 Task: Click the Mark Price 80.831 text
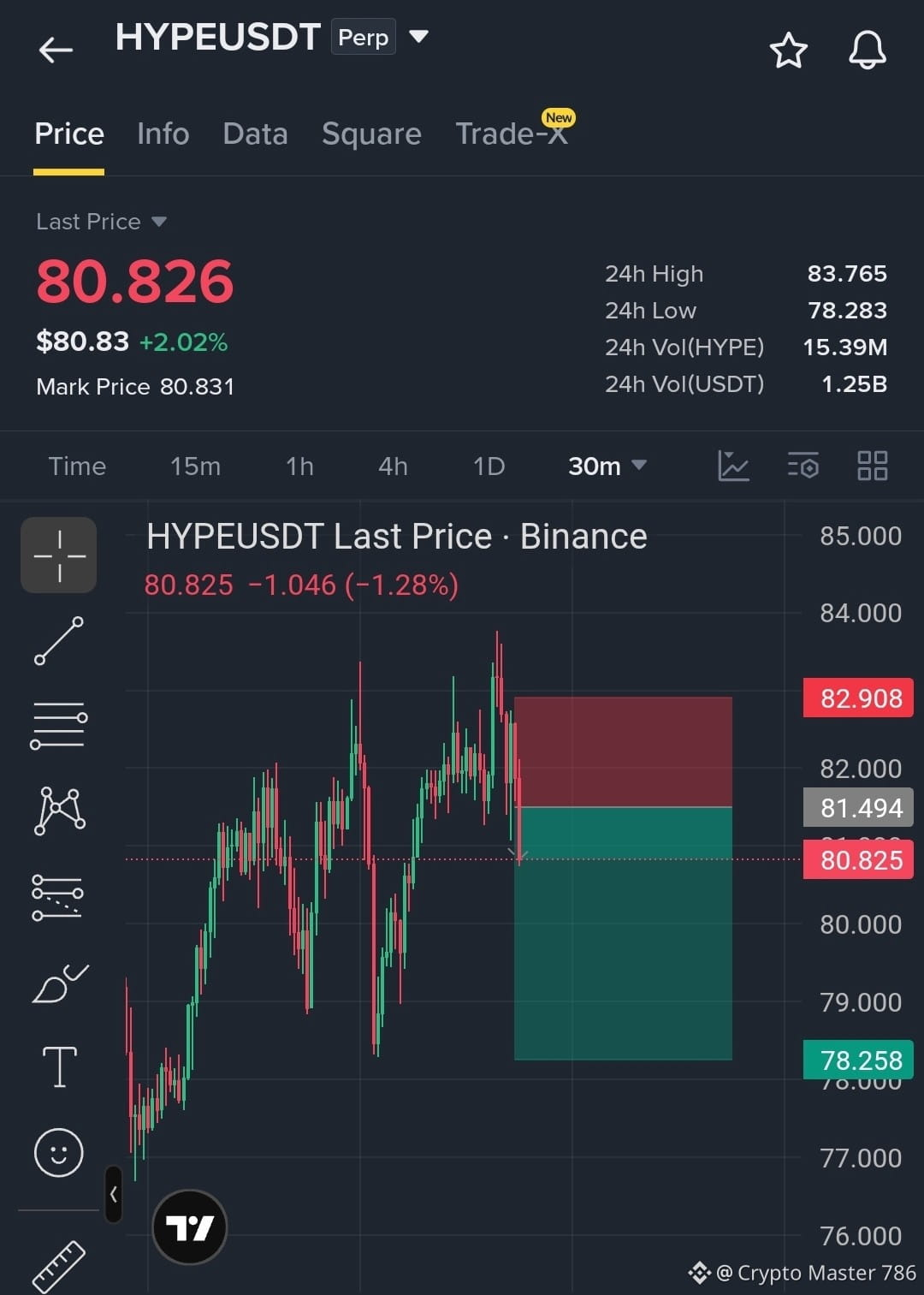135,387
